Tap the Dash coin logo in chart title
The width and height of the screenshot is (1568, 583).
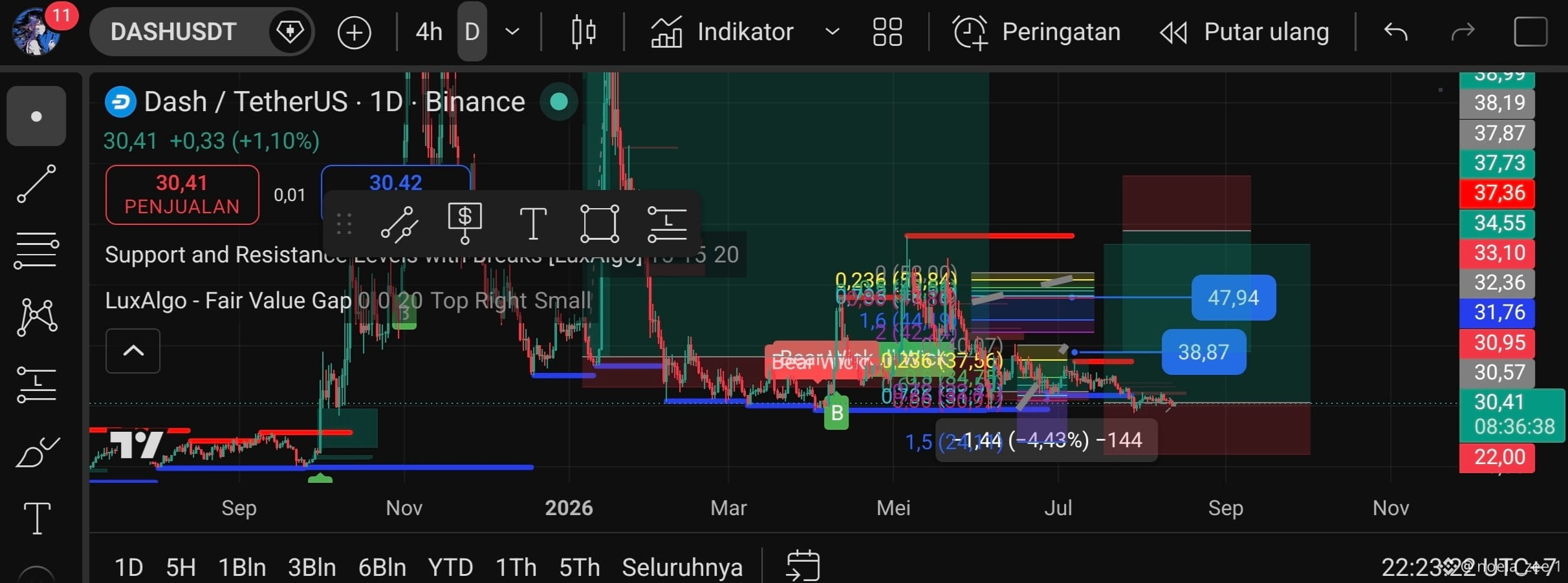click(120, 101)
